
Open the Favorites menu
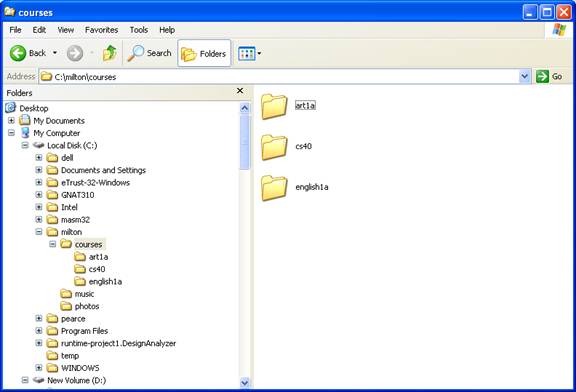(x=101, y=30)
